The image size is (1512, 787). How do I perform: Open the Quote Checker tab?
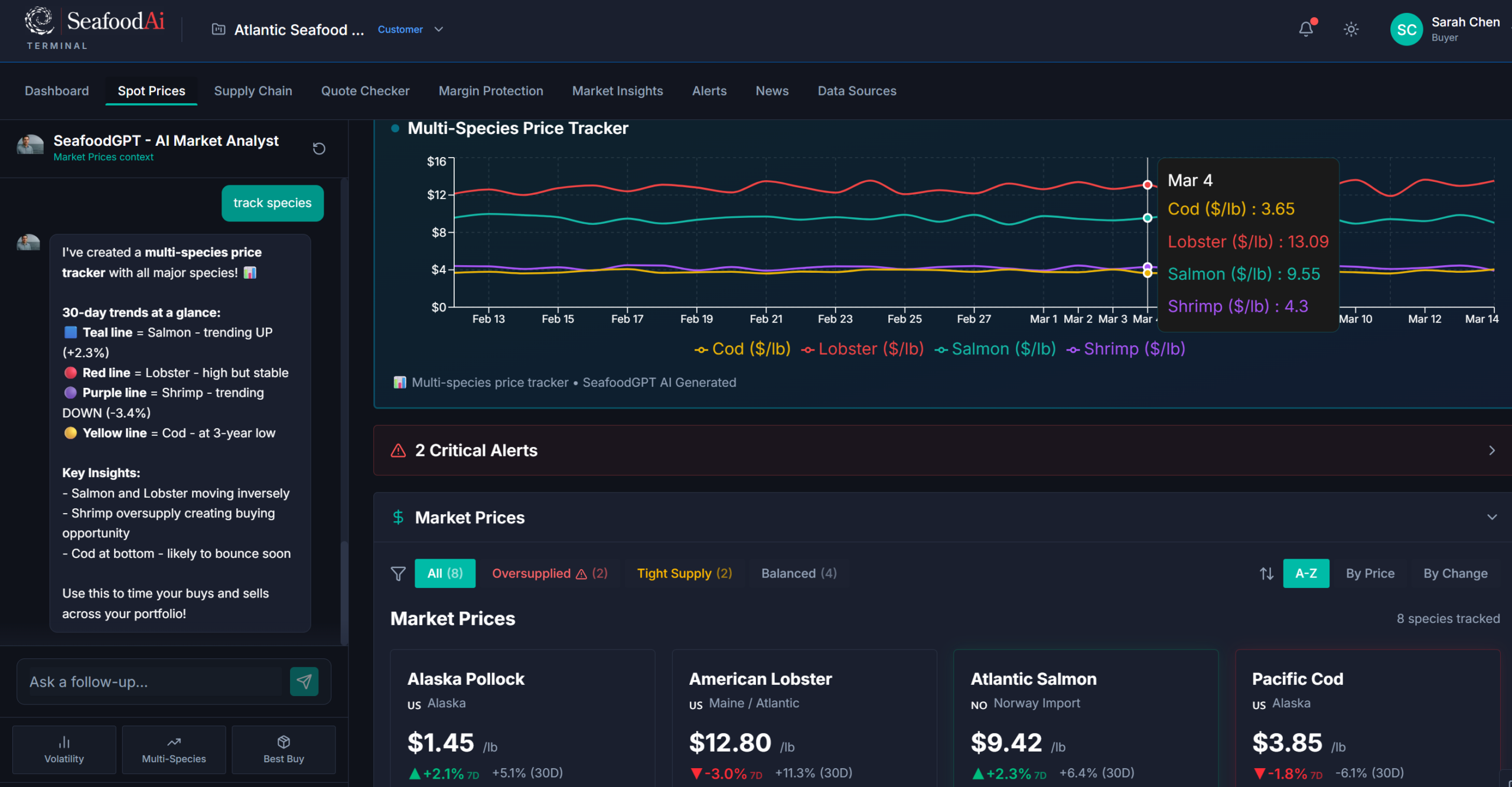pyautogui.click(x=365, y=91)
